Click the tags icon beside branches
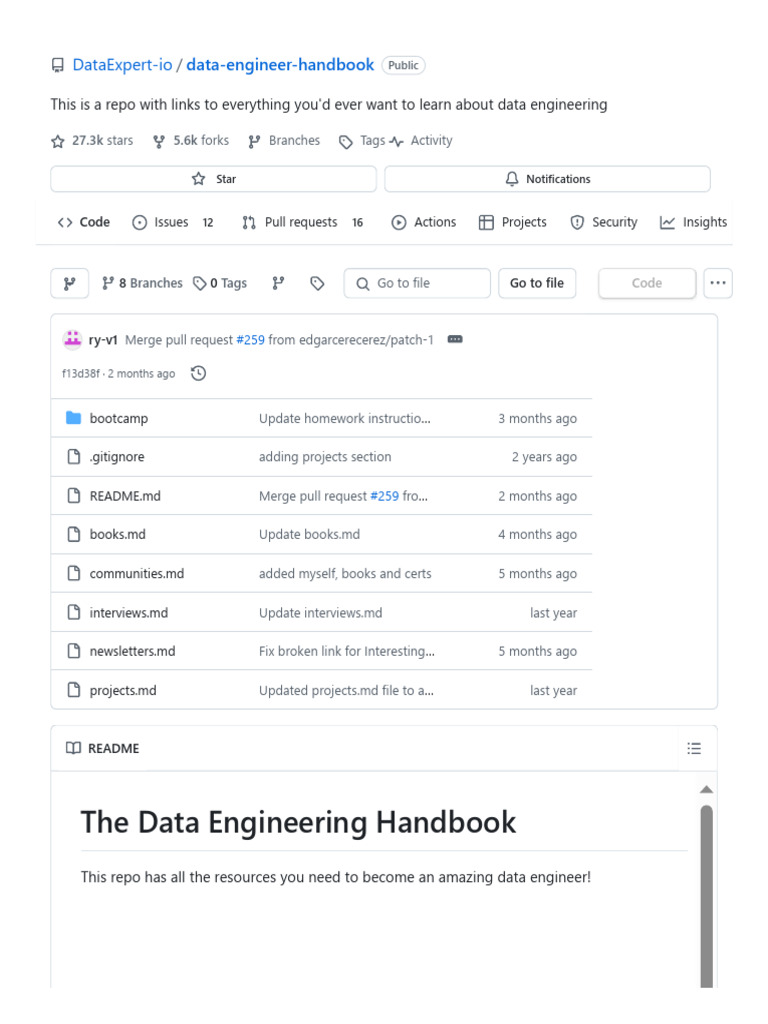Screen dimensions: 768x1024 point(317,283)
